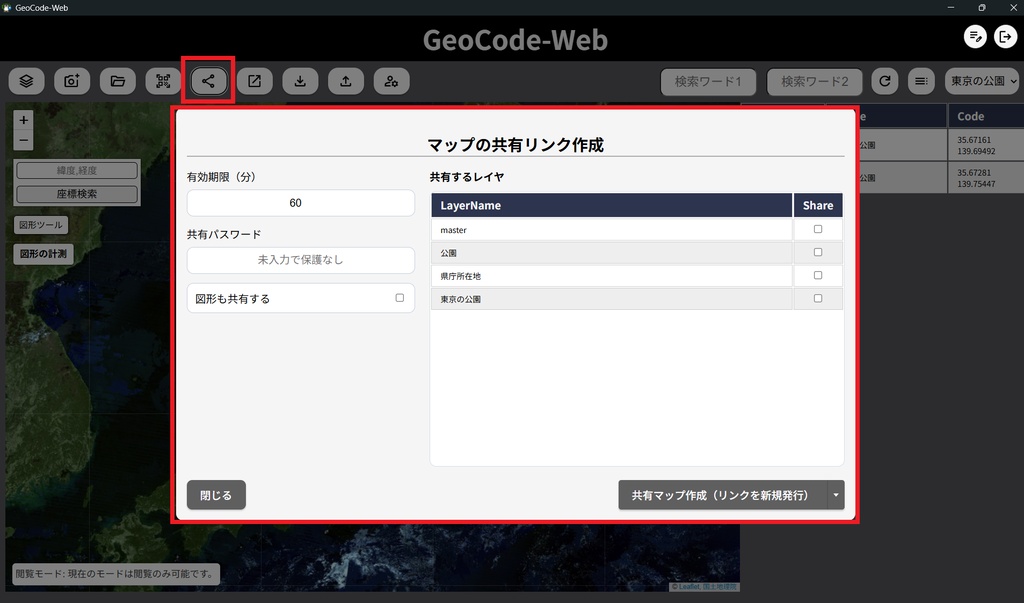
Task: Click the 検索ワード2 search field
Action: [814, 82]
